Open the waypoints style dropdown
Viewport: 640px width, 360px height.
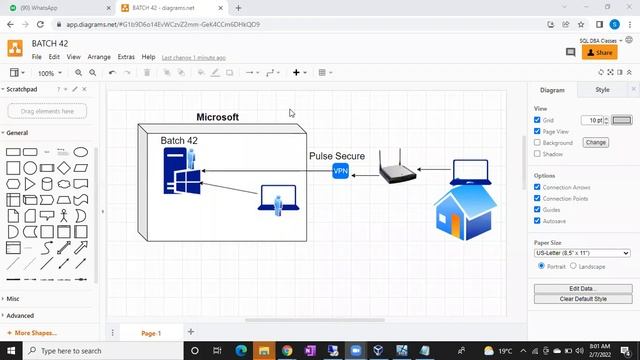(x=273, y=73)
